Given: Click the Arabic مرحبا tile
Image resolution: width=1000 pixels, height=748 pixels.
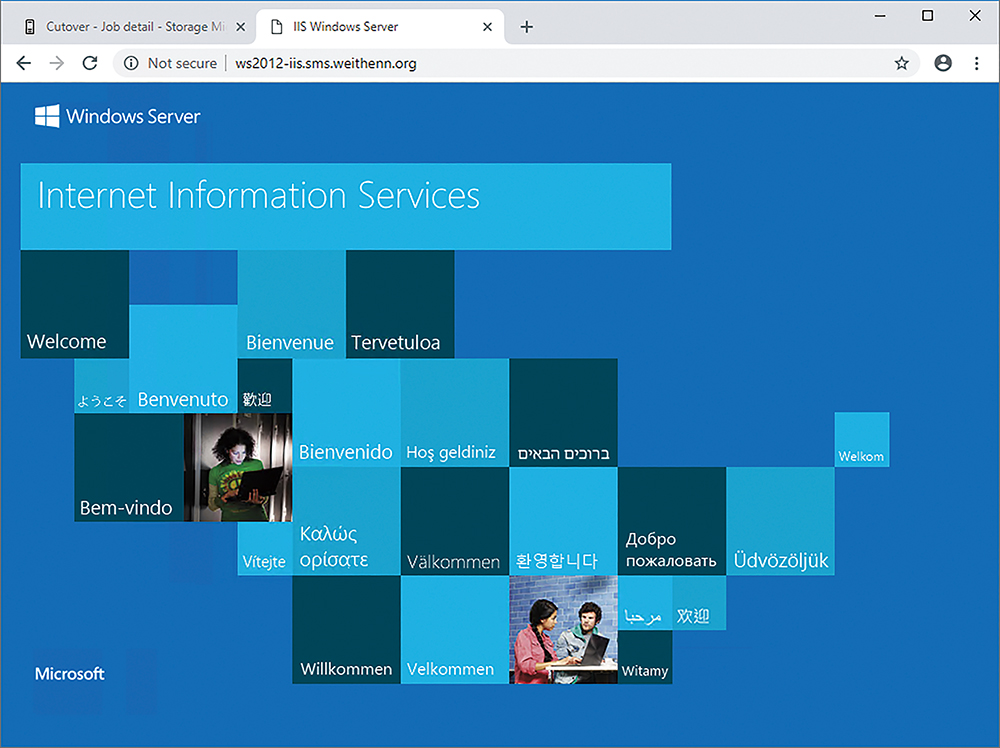Looking at the screenshot, I should tap(645, 603).
